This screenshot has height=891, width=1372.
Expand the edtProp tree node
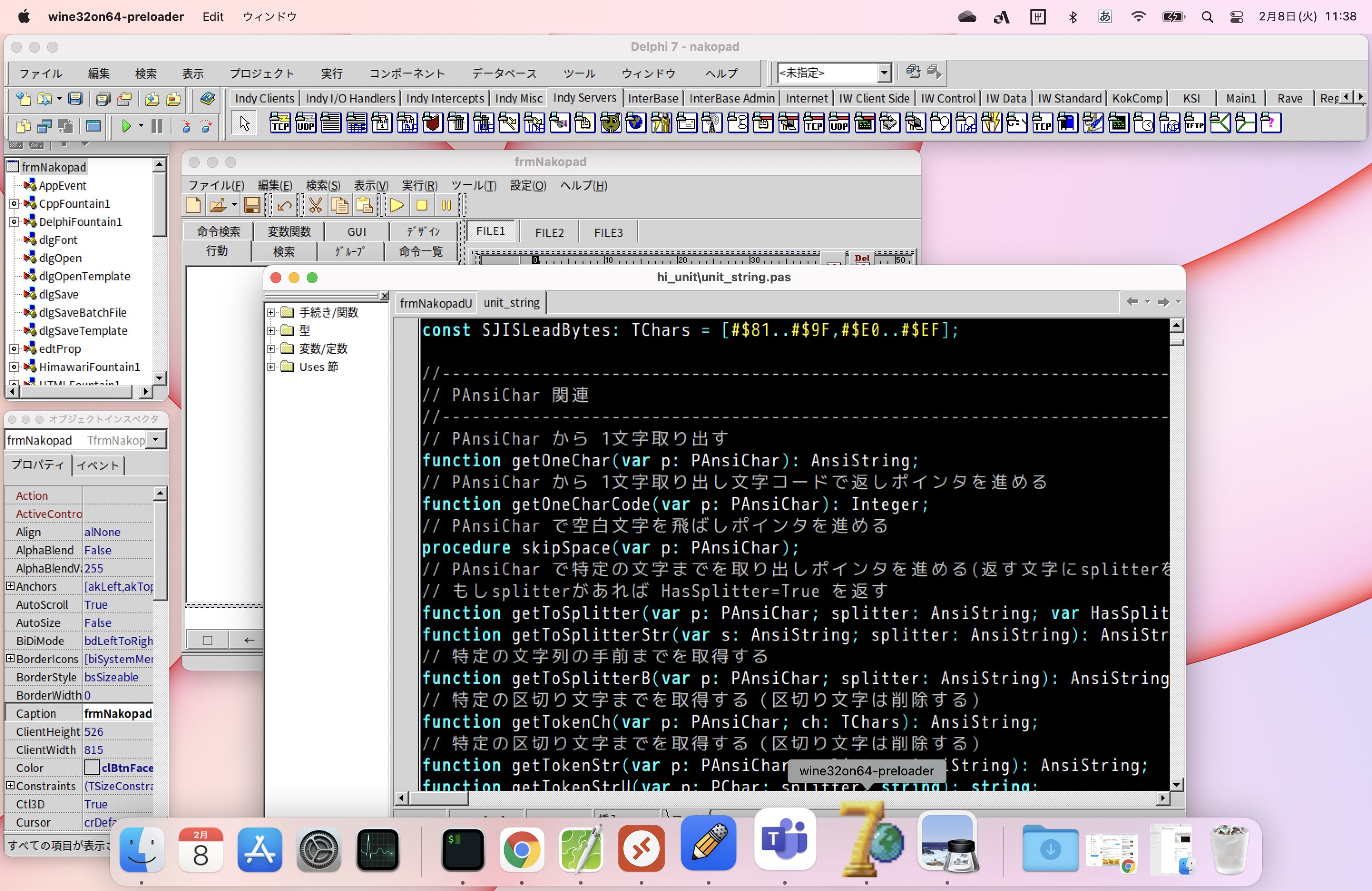point(15,349)
